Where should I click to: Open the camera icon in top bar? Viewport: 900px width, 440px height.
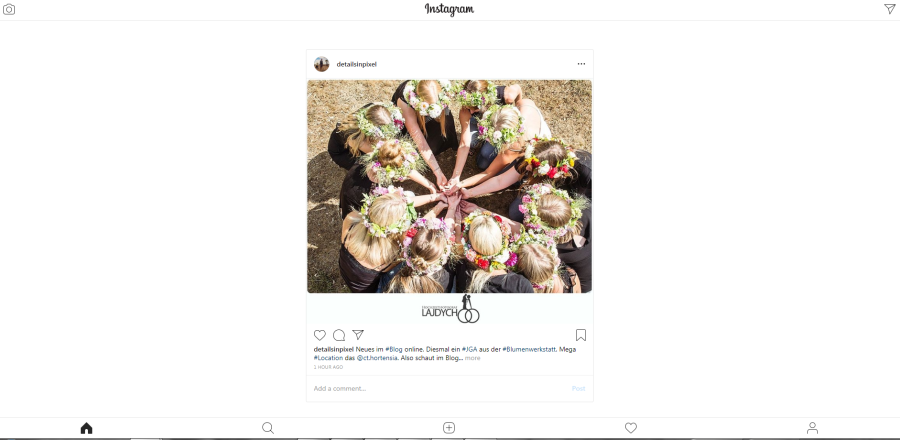(x=9, y=9)
